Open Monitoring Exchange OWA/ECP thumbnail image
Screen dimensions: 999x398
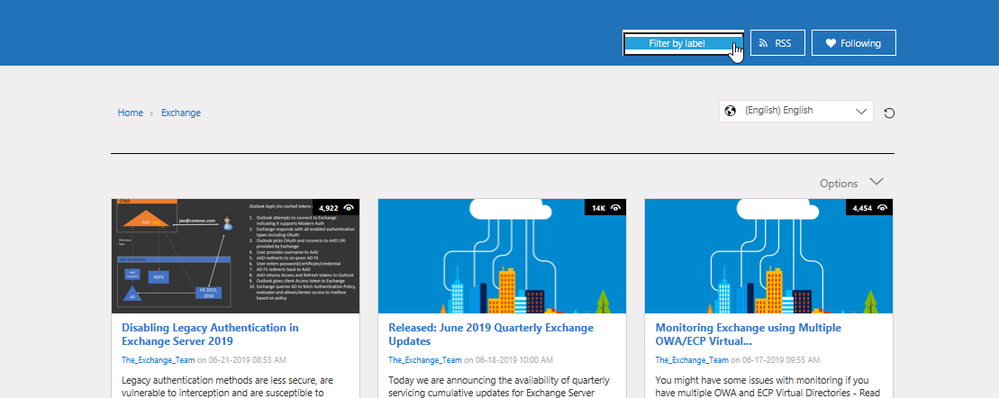(768, 256)
